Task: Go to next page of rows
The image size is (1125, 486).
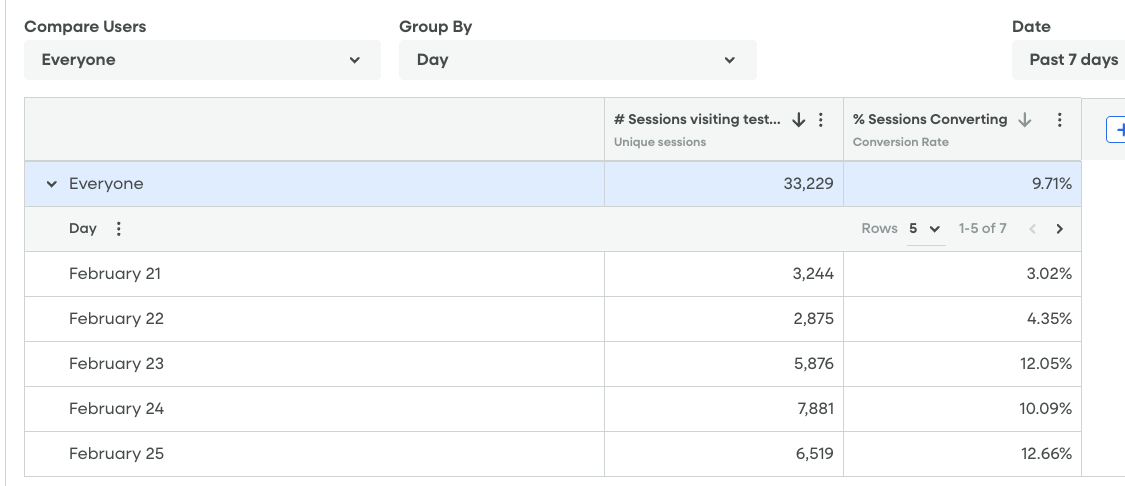Action: [x=1060, y=229]
